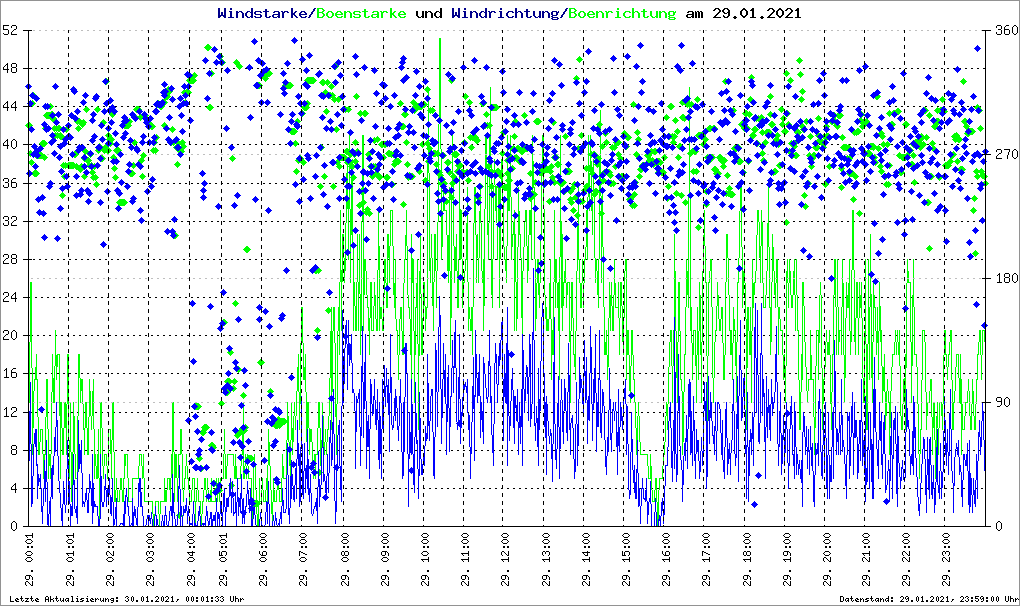Click the Letzte Aktualisierung timestamp text

(127, 599)
